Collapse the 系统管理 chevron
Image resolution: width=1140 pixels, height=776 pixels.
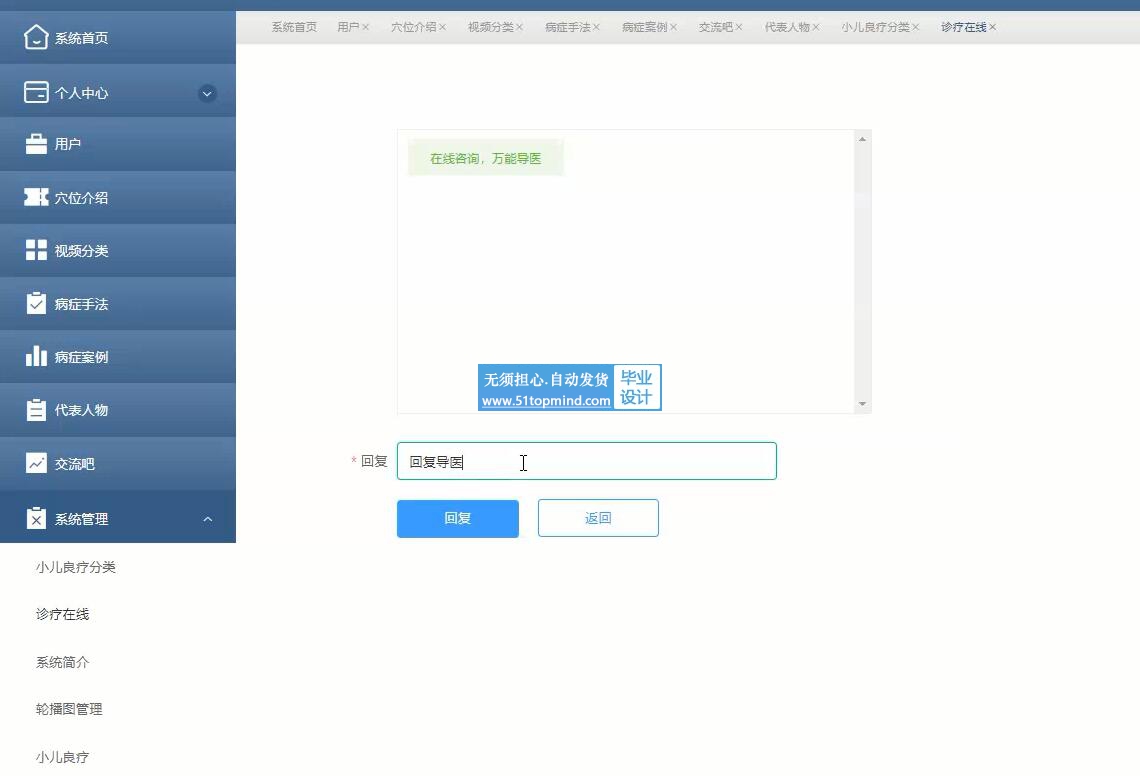click(x=207, y=519)
